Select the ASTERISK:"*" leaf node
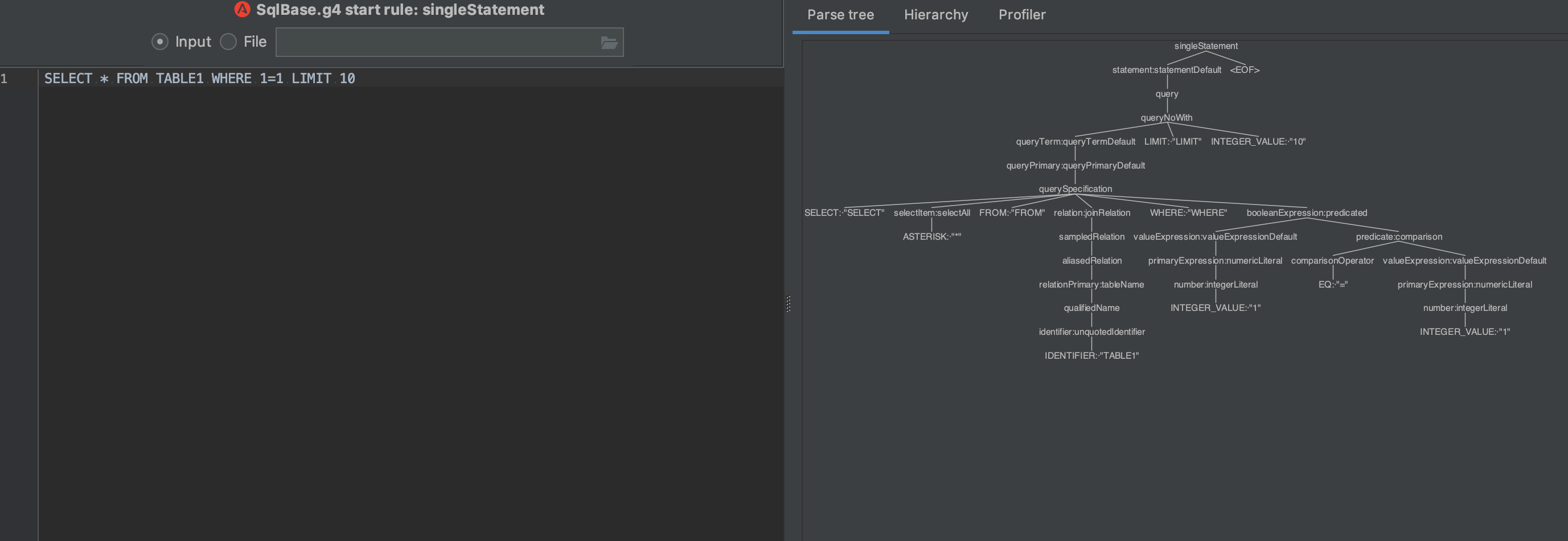Screen dimensions: 1568x541 coord(931,237)
